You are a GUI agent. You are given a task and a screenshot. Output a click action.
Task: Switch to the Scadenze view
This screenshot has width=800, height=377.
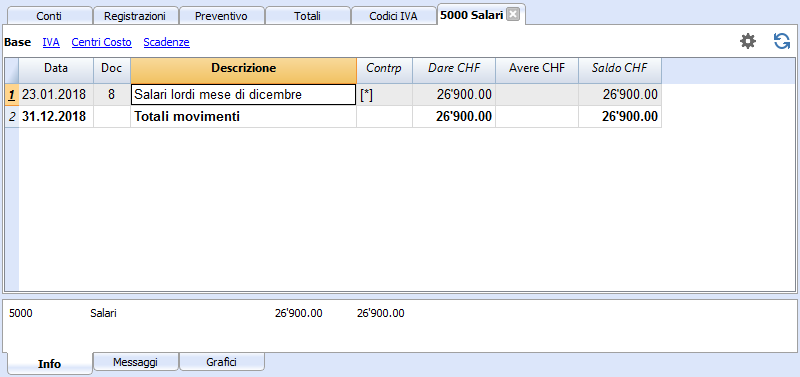point(166,42)
